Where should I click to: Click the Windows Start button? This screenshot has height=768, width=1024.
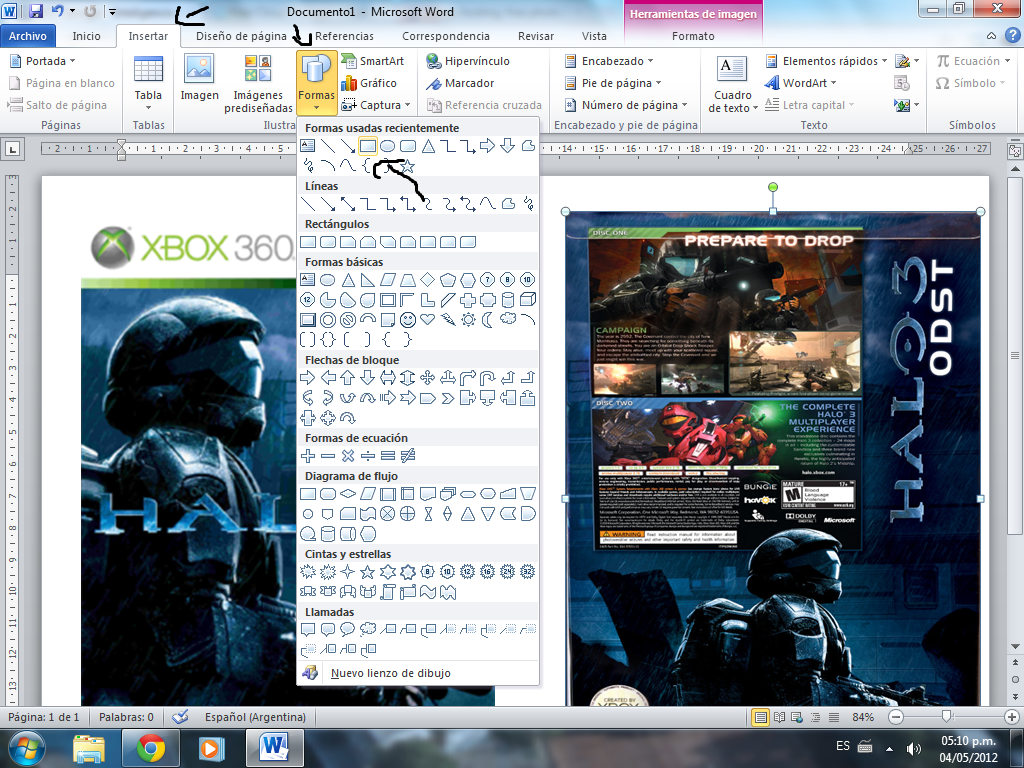point(26,748)
